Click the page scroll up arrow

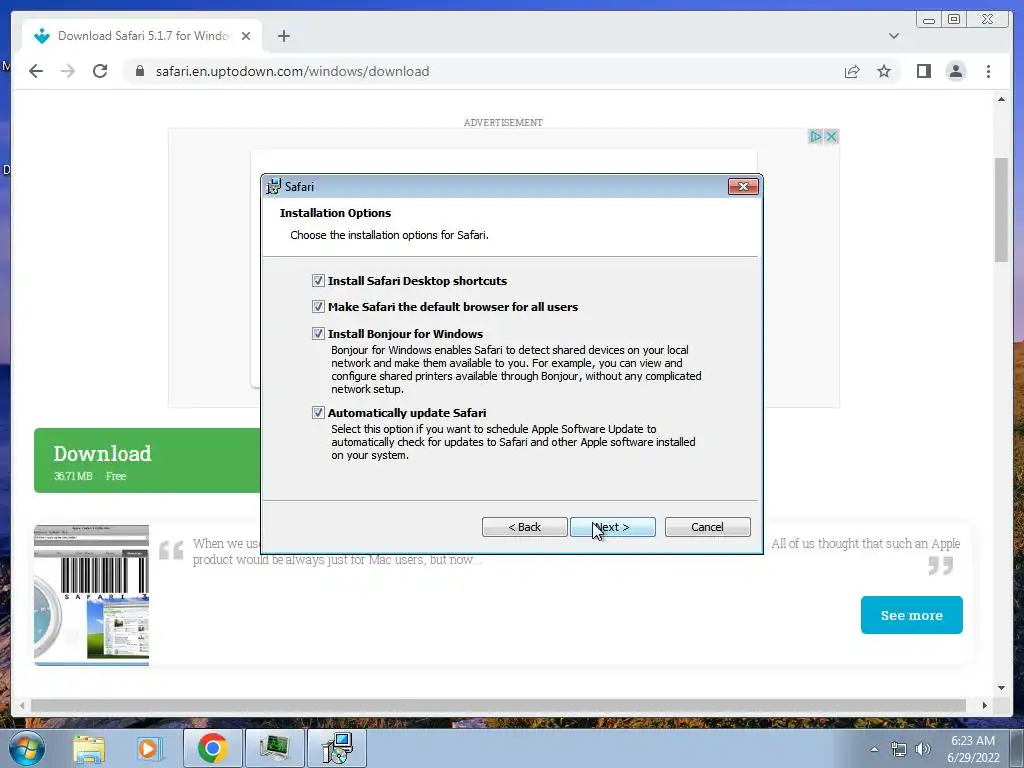coord(1001,99)
